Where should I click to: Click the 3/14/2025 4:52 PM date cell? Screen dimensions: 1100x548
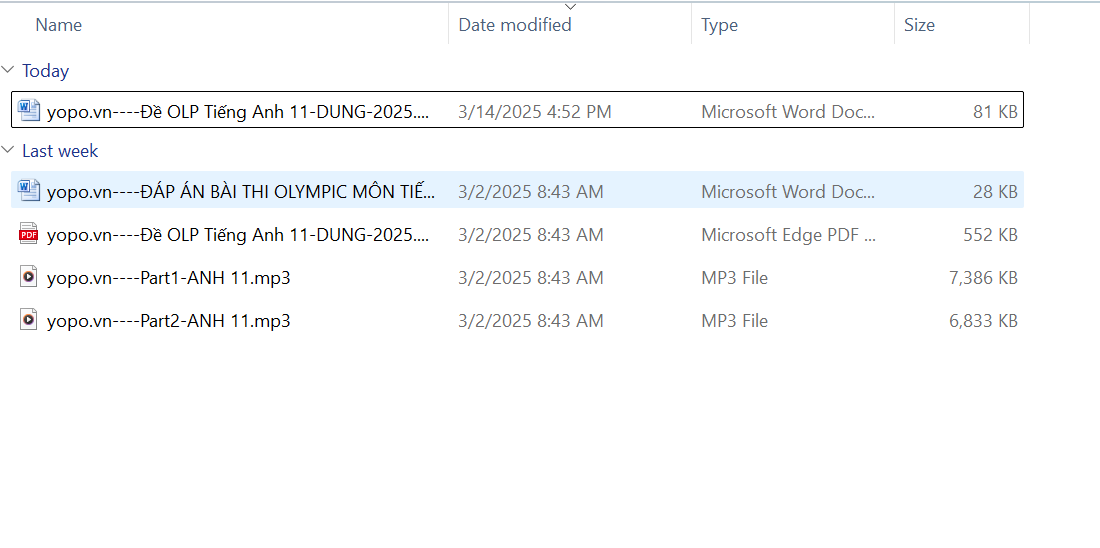pyautogui.click(x=534, y=112)
